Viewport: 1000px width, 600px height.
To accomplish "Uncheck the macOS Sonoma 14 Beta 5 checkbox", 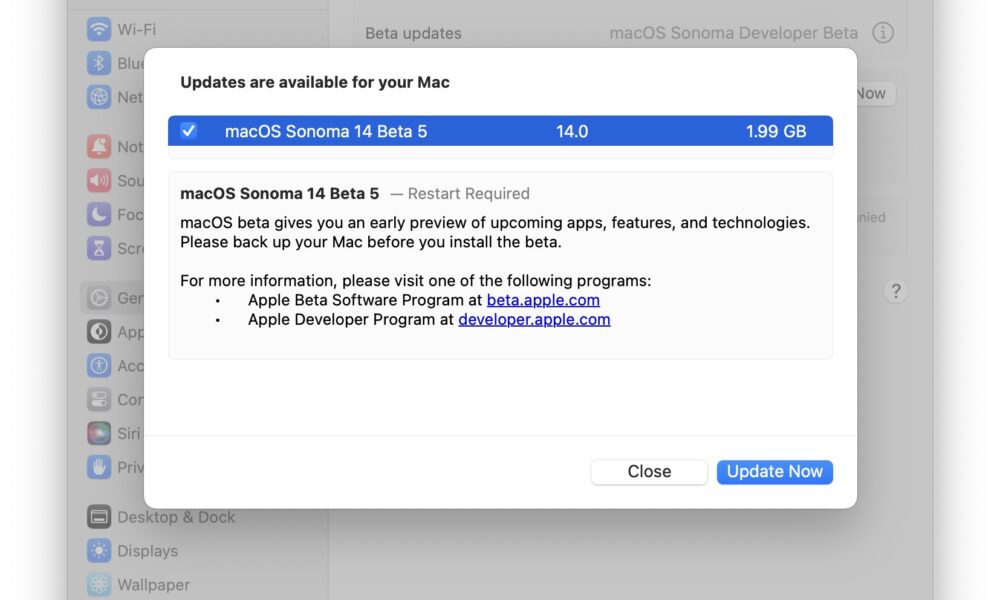I will click(x=188, y=131).
